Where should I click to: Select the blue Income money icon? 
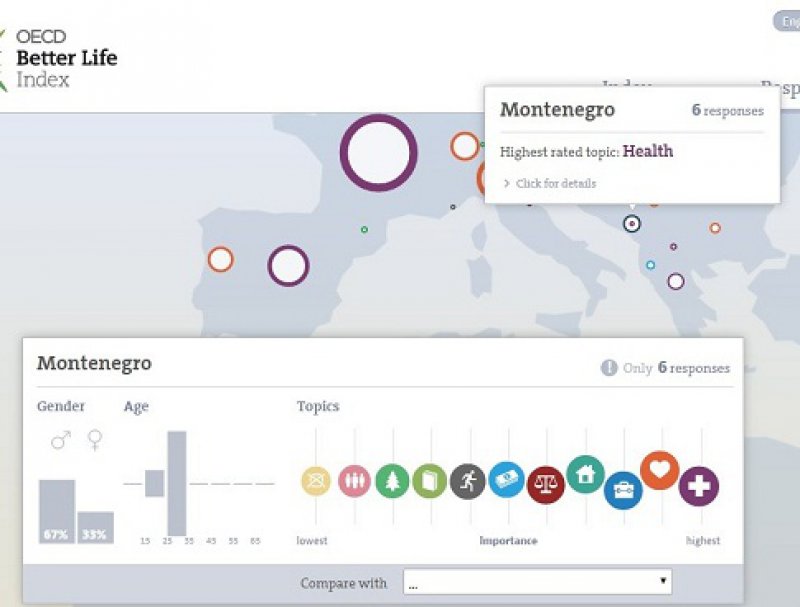(x=506, y=480)
